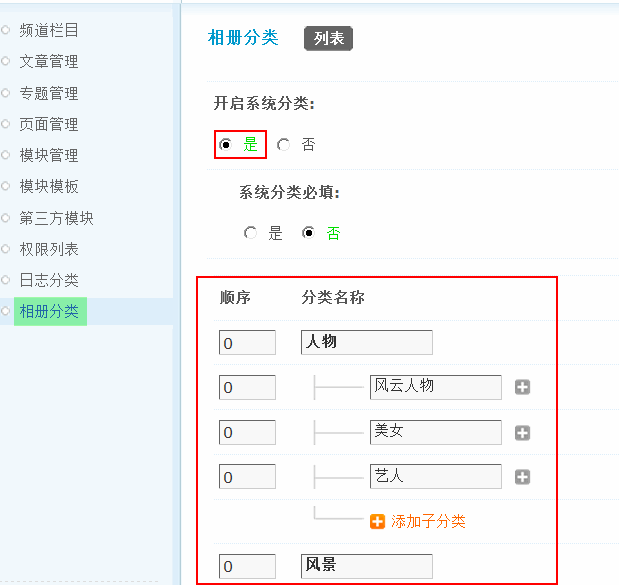This screenshot has height=585, width=619.
Task: Go to 专题管理 sidebar item
Action: [x=49, y=93]
